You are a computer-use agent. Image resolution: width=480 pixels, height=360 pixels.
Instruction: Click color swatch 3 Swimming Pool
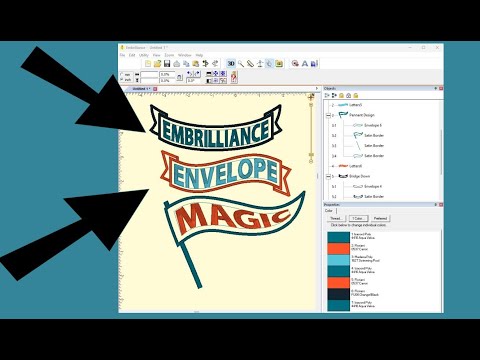339,260
